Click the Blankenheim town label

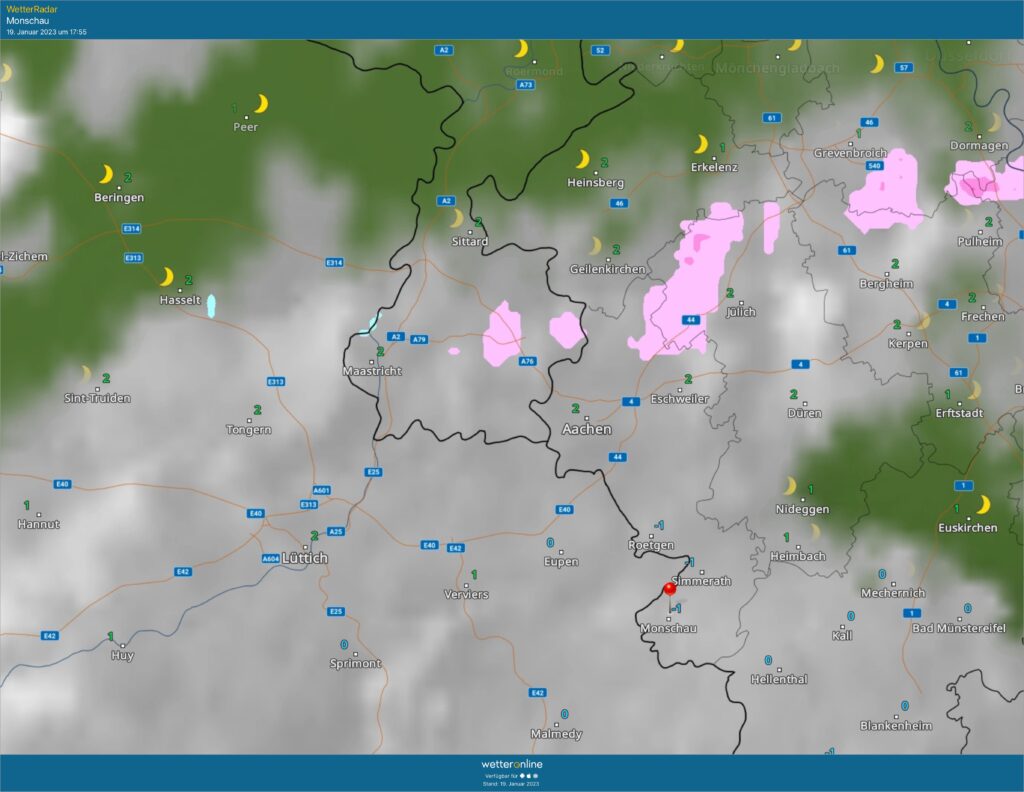pyautogui.click(x=896, y=725)
